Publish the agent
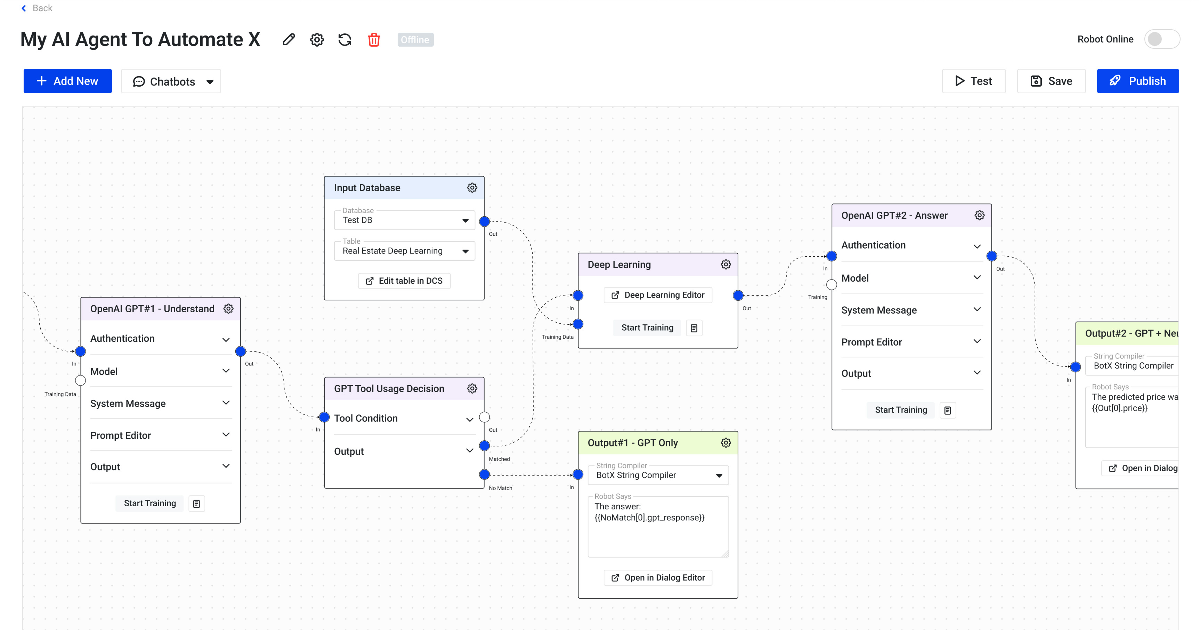Screen dimensions: 1200x630 [1137, 81]
